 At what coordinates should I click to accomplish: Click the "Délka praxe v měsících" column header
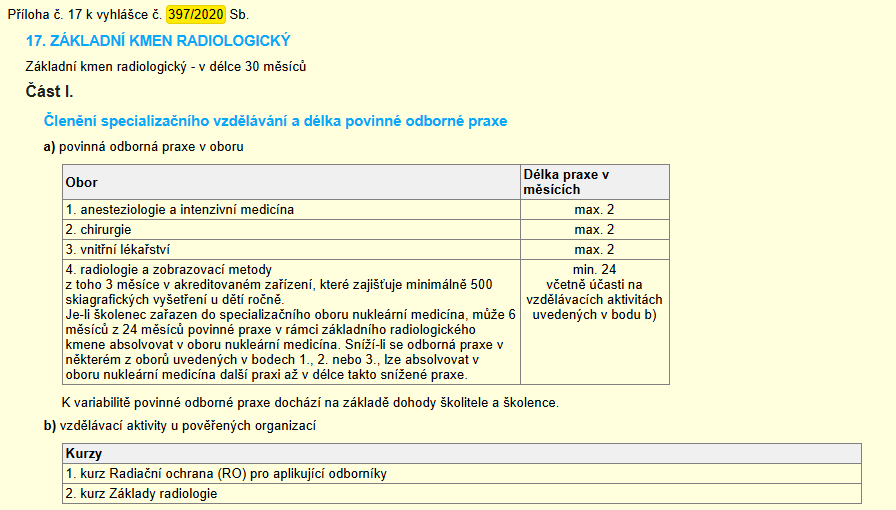click(566, 182)
